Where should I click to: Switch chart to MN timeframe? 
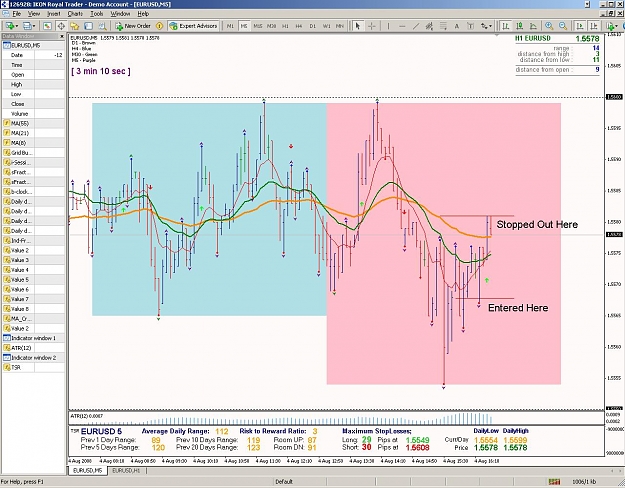point(340,26)
